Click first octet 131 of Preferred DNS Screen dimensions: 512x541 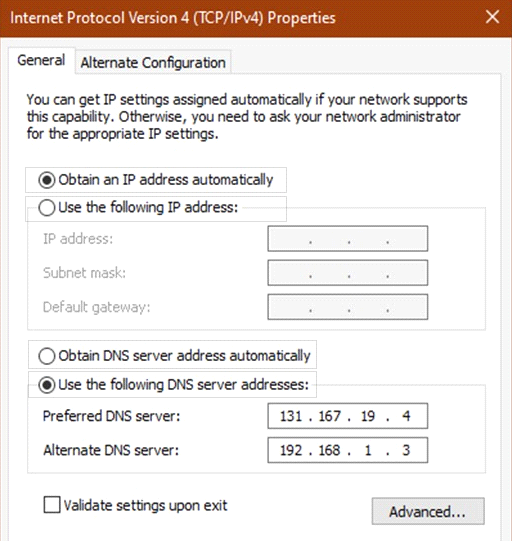(291, 416)
